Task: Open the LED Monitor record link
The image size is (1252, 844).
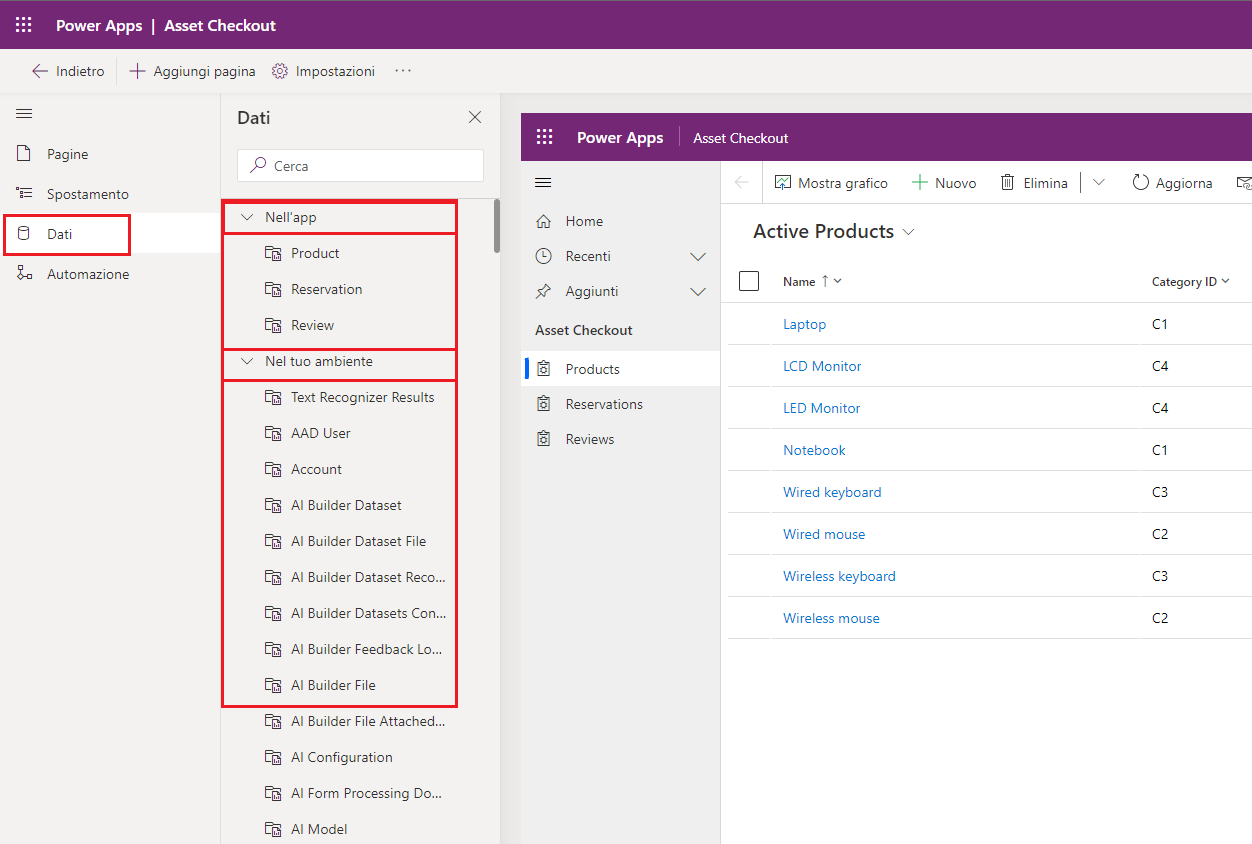Action: (x=821, y=408)
